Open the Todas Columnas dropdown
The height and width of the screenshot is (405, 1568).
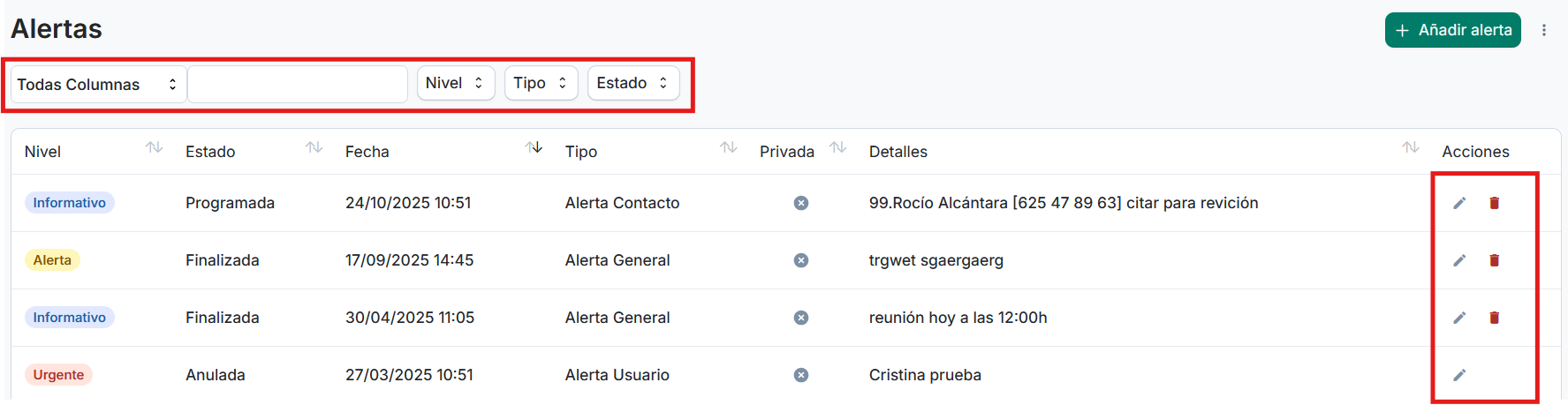pyautogui.click(x=97, y=85)
